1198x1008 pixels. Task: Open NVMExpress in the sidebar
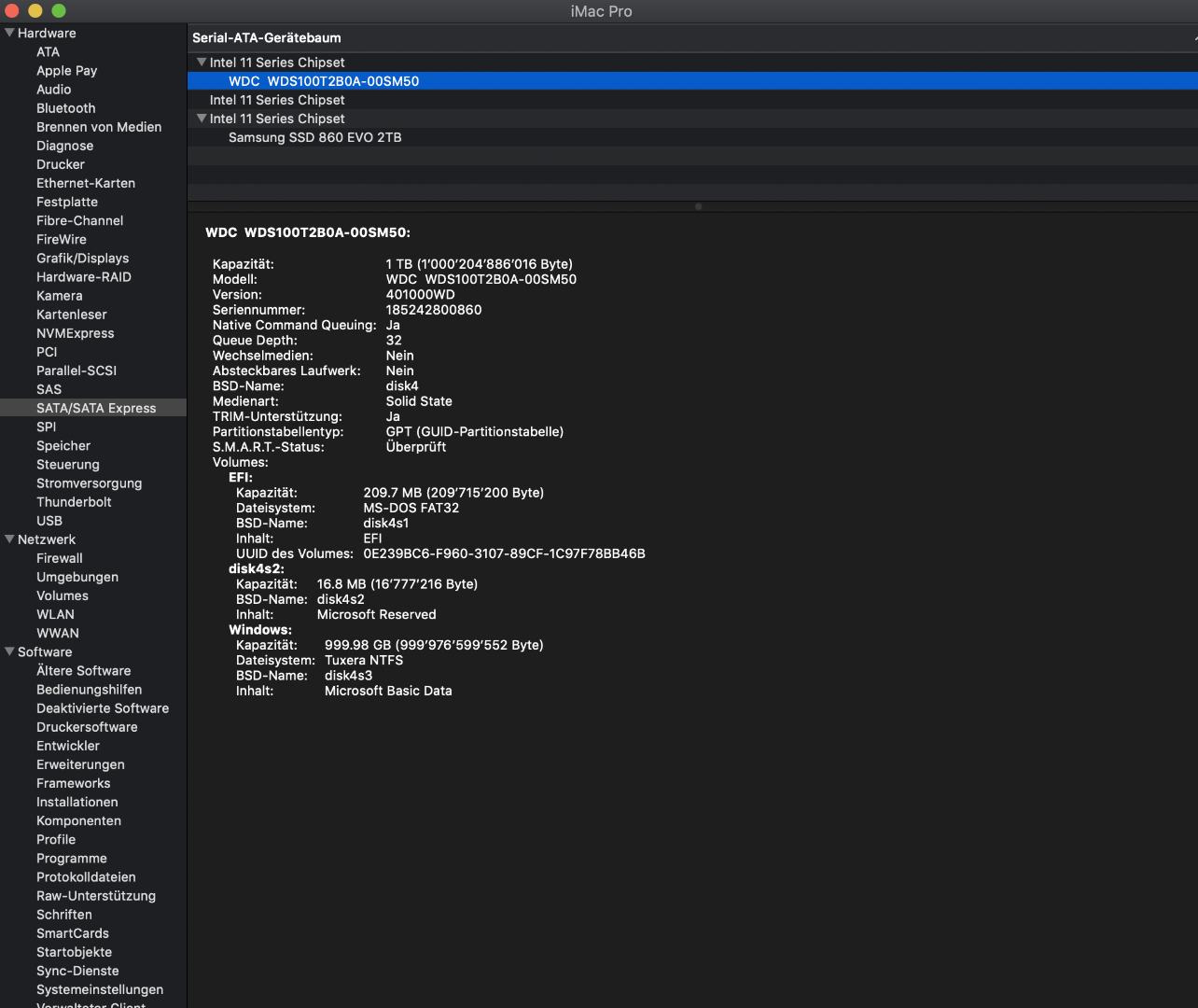click(x=75, y=333)
